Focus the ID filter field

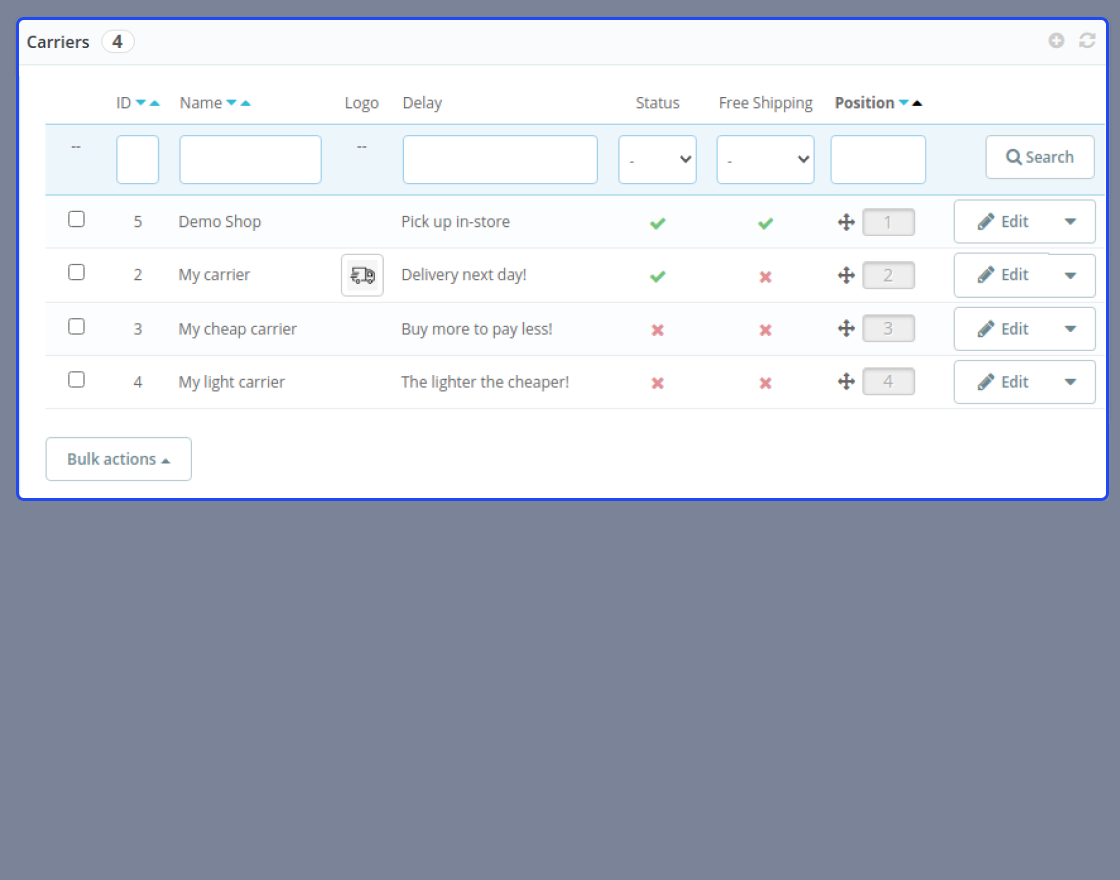point(137,159)
